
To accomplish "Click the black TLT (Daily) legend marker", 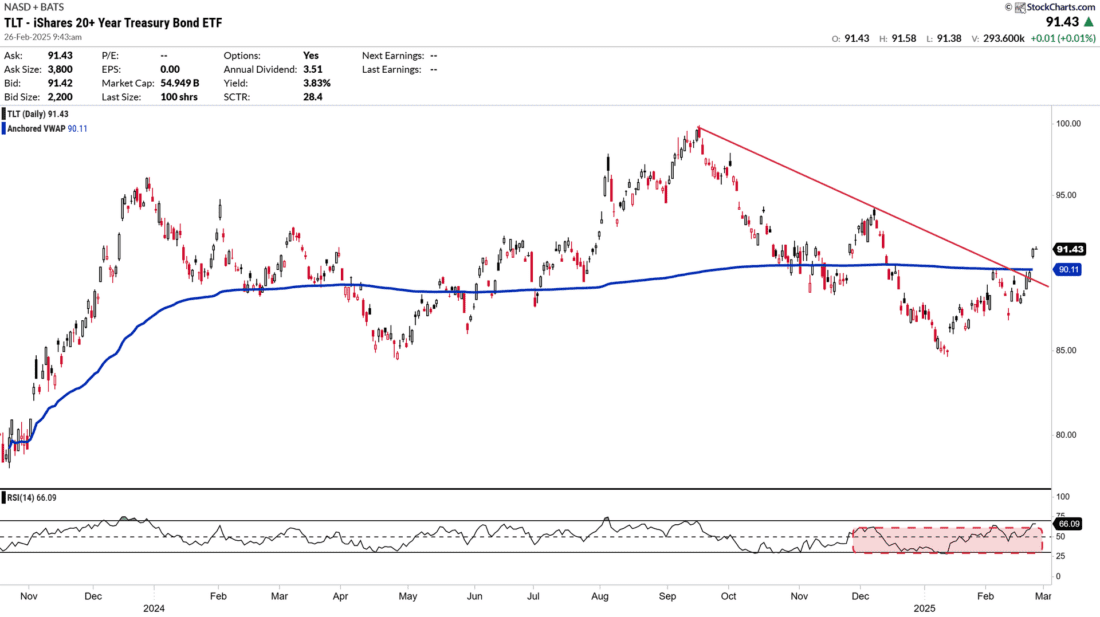I will (3, 114).
